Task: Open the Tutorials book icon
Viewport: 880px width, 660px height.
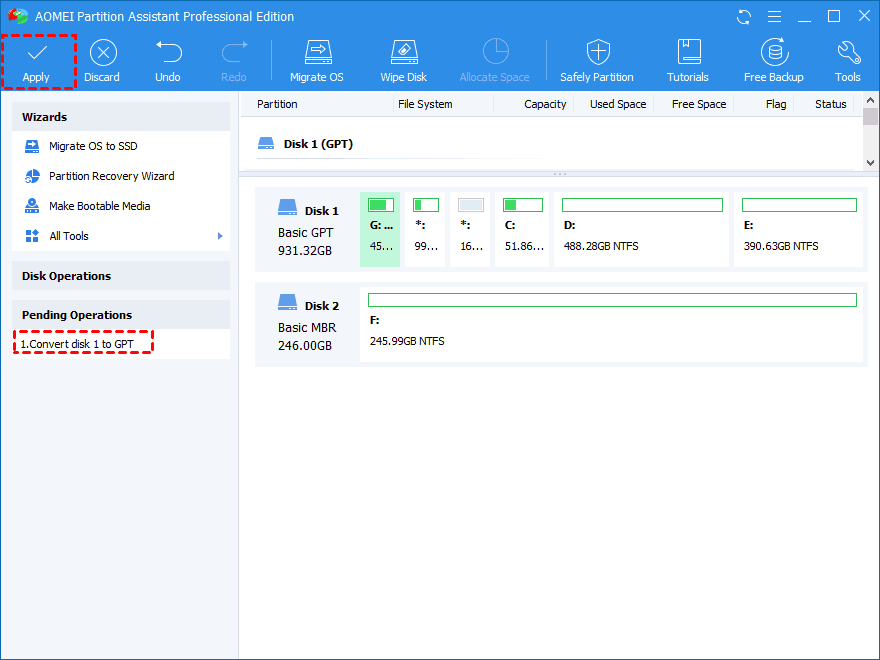Action: click(688, 62)
